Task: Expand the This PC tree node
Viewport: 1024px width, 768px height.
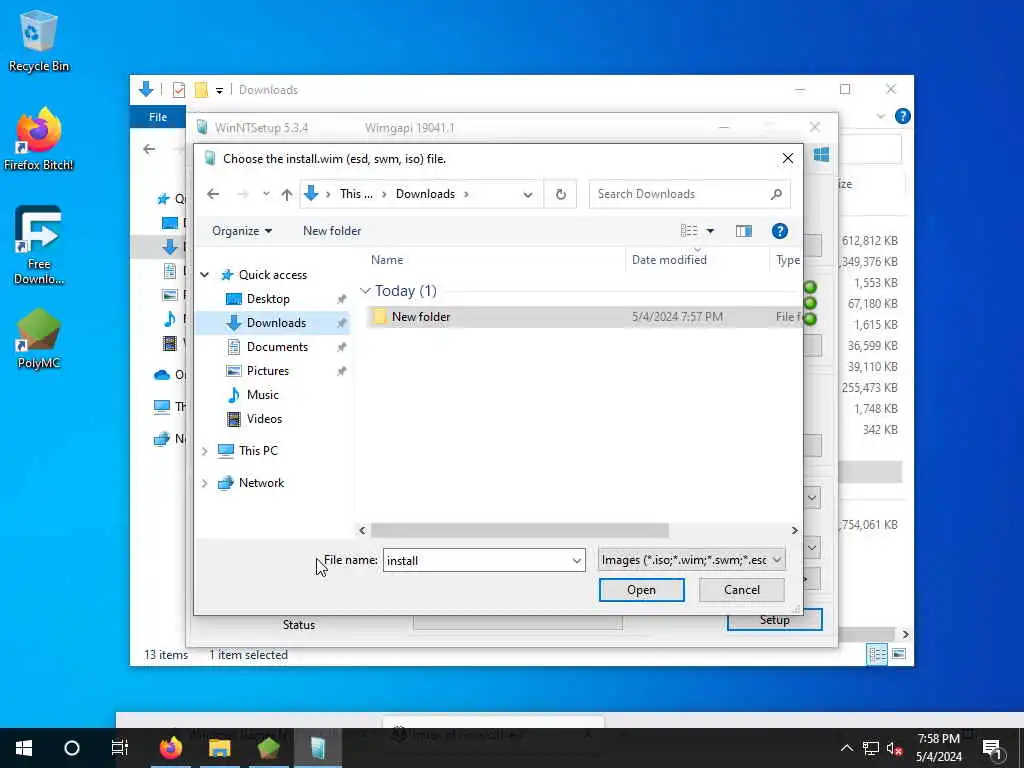Action: pyautogui.click(x=204, y=451)
